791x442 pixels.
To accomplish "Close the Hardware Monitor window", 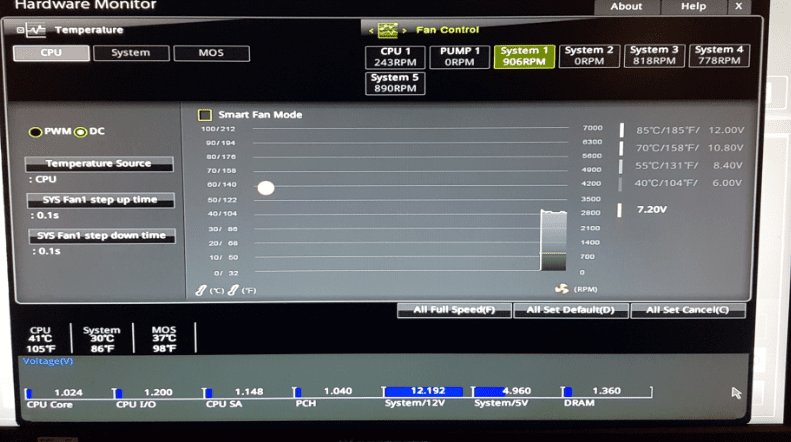I will [739, 6].
